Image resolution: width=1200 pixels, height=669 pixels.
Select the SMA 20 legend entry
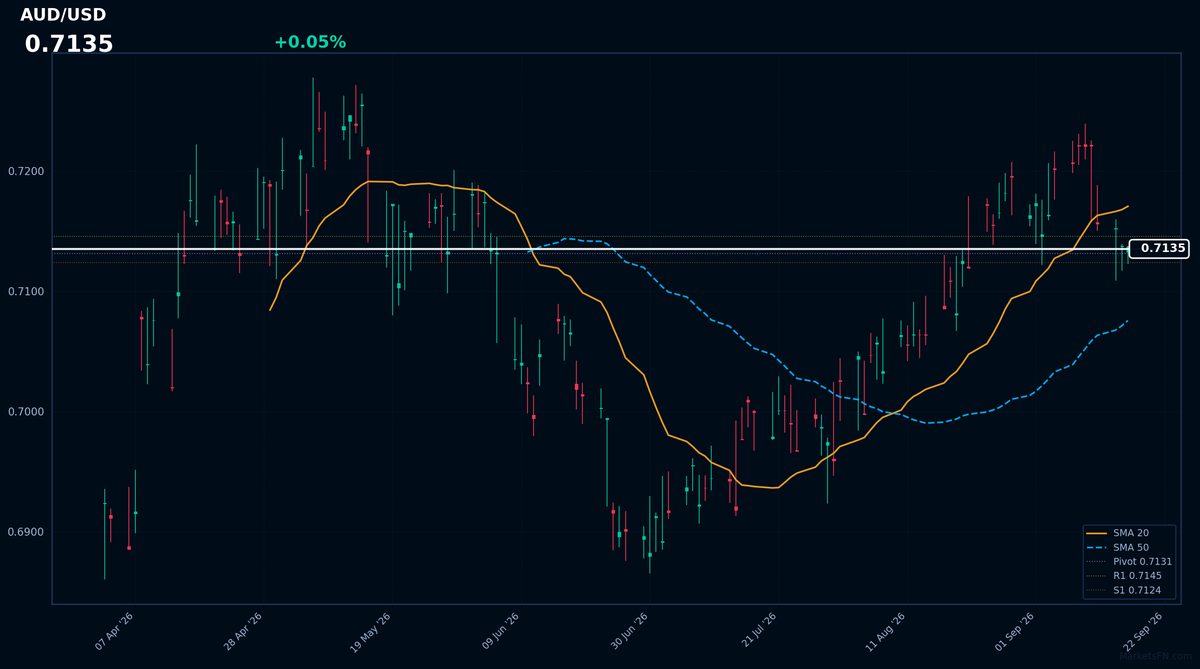click(1131, 533)
